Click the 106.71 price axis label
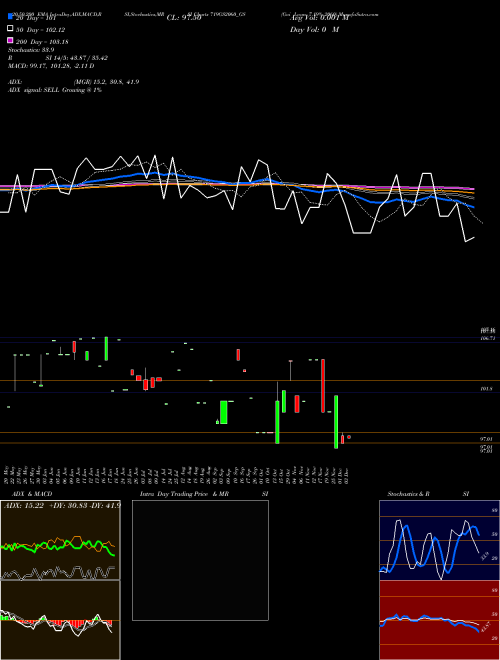The height and width of the screenshot is (660, 500). (x=487, y=338)
